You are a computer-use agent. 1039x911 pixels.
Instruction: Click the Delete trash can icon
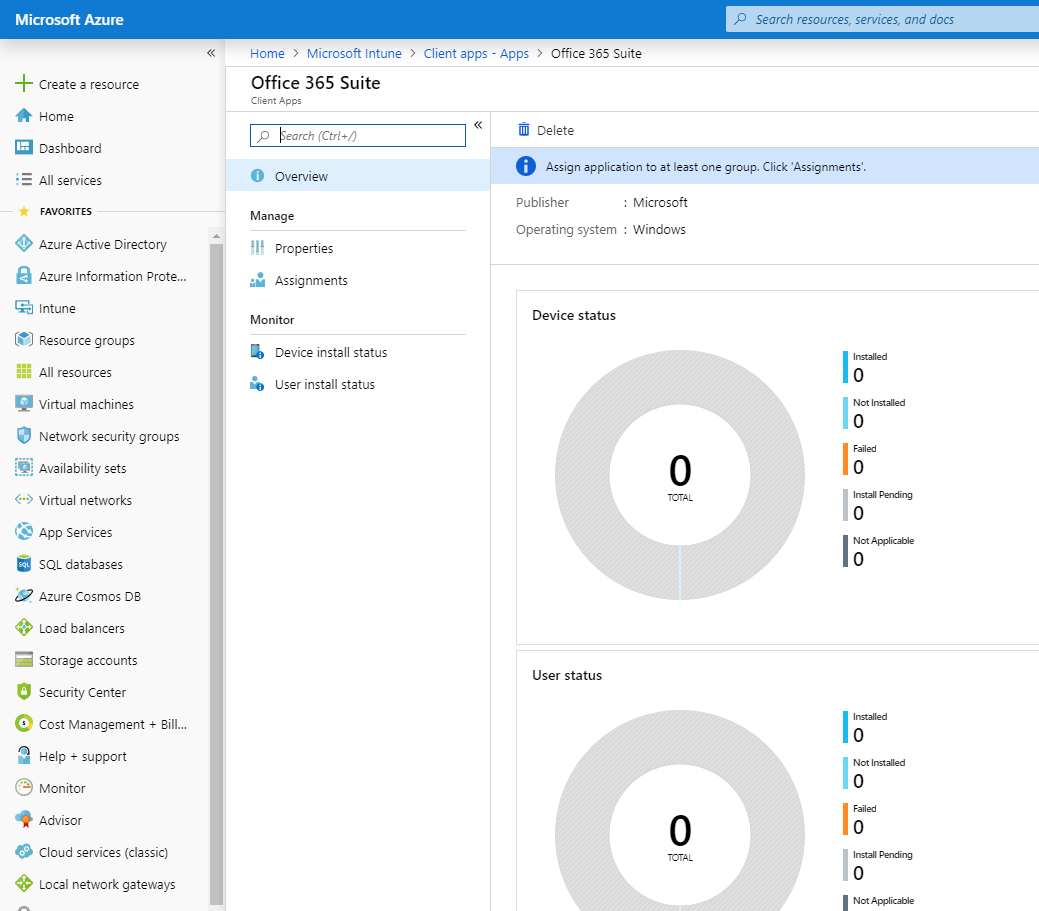click(524, 130)
